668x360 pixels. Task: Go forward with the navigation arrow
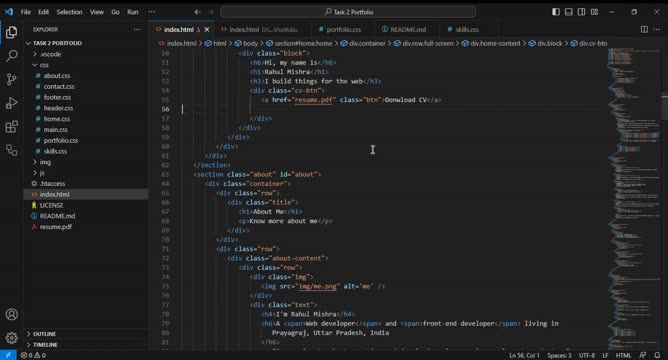(210, 12)
